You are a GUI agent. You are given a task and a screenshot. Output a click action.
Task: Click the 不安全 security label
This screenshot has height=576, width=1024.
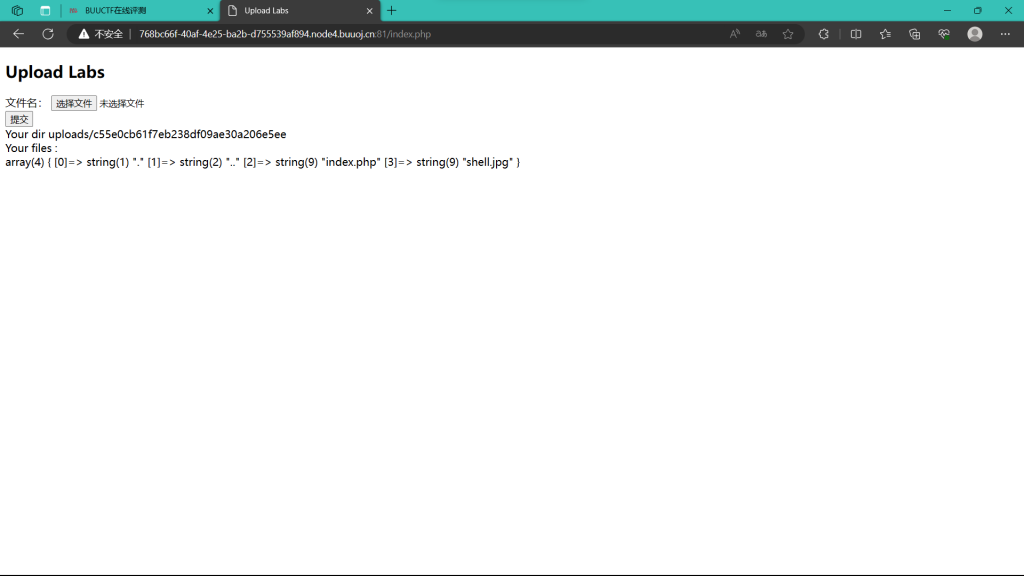[108, 34]
